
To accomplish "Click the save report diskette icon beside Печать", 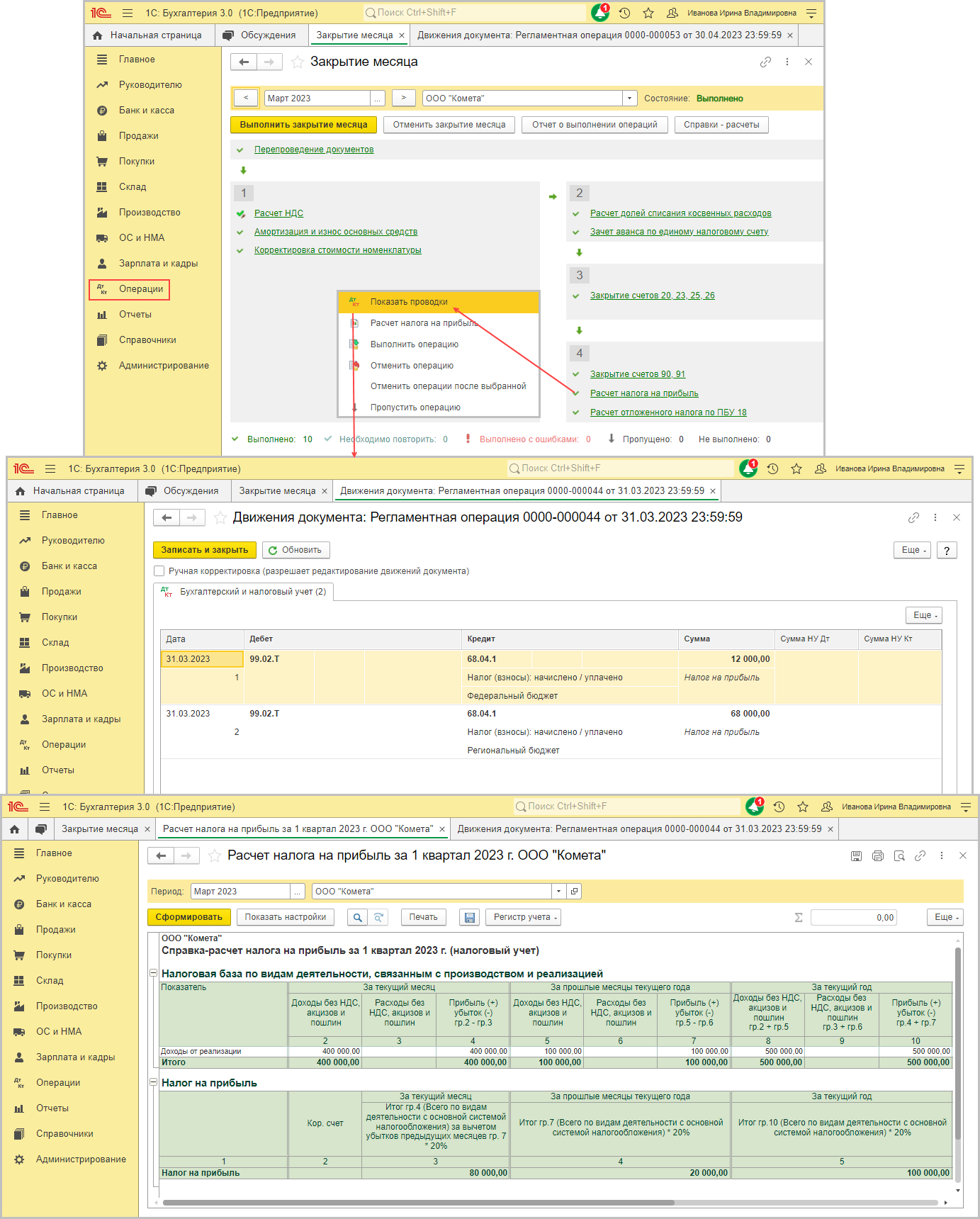I will (x=469, y=918).
